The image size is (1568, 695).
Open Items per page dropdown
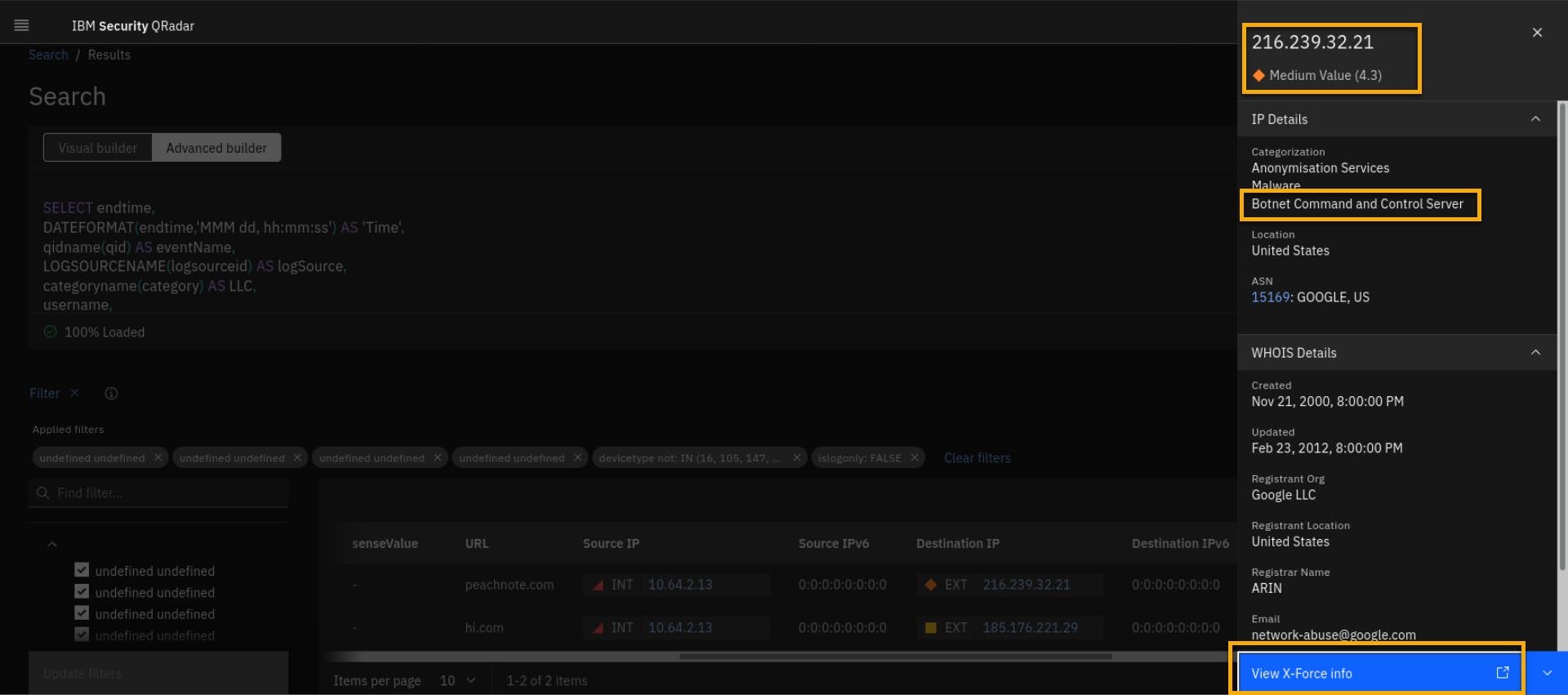click(x=457, y=680)
